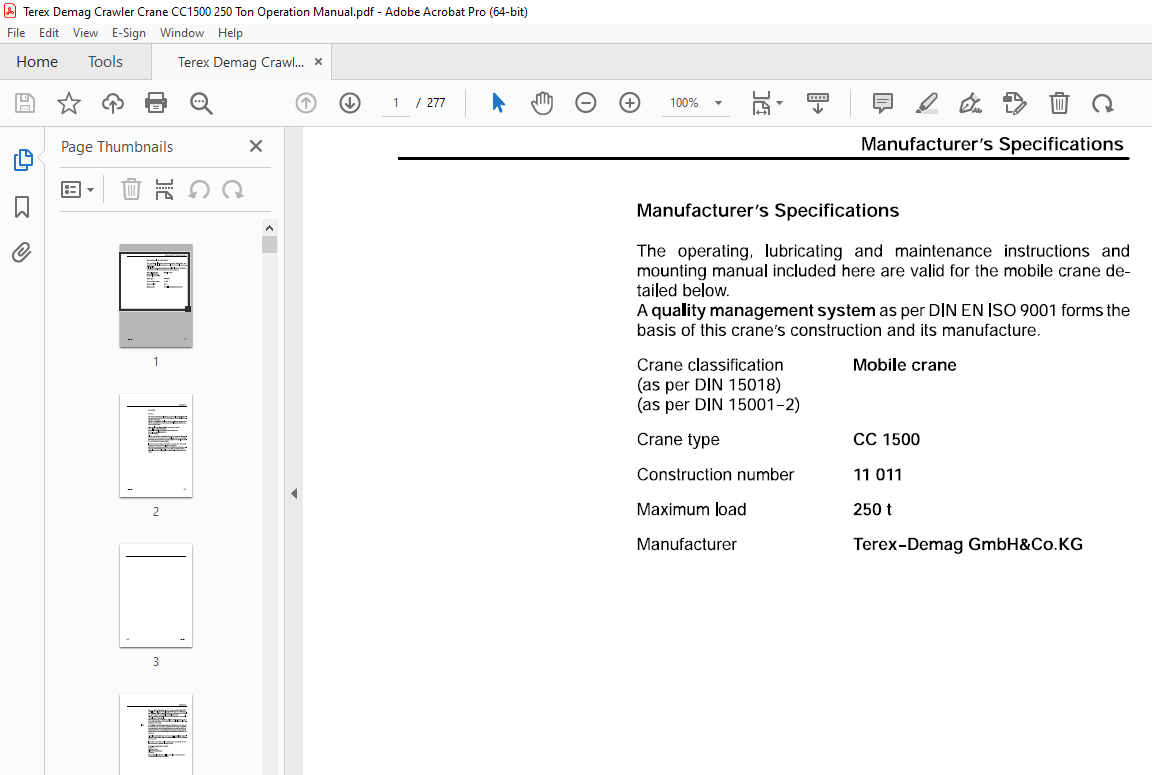Screen dimensions: 1152x775
Task: Add the document to starred files
Action: [x=69, y=103]
